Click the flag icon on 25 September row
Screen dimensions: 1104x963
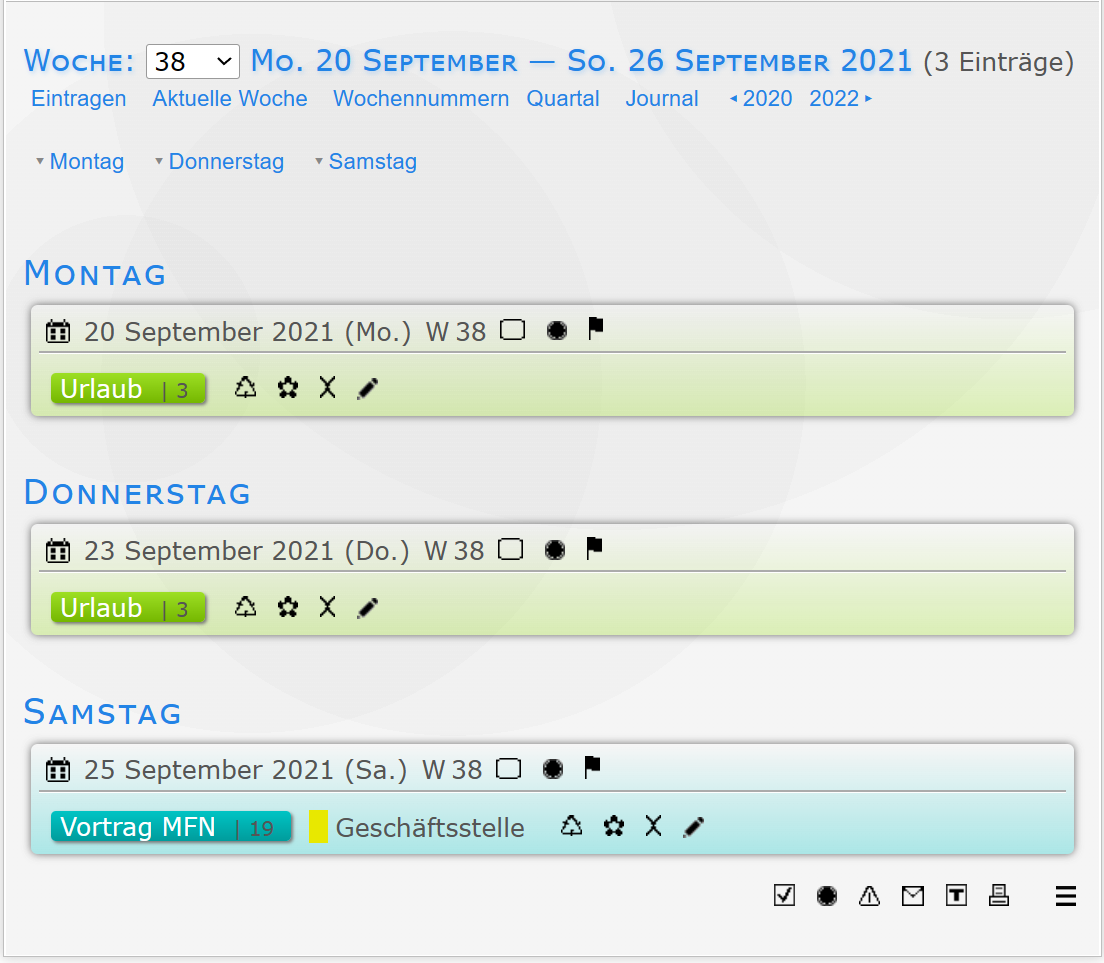(x=592, y=767)
